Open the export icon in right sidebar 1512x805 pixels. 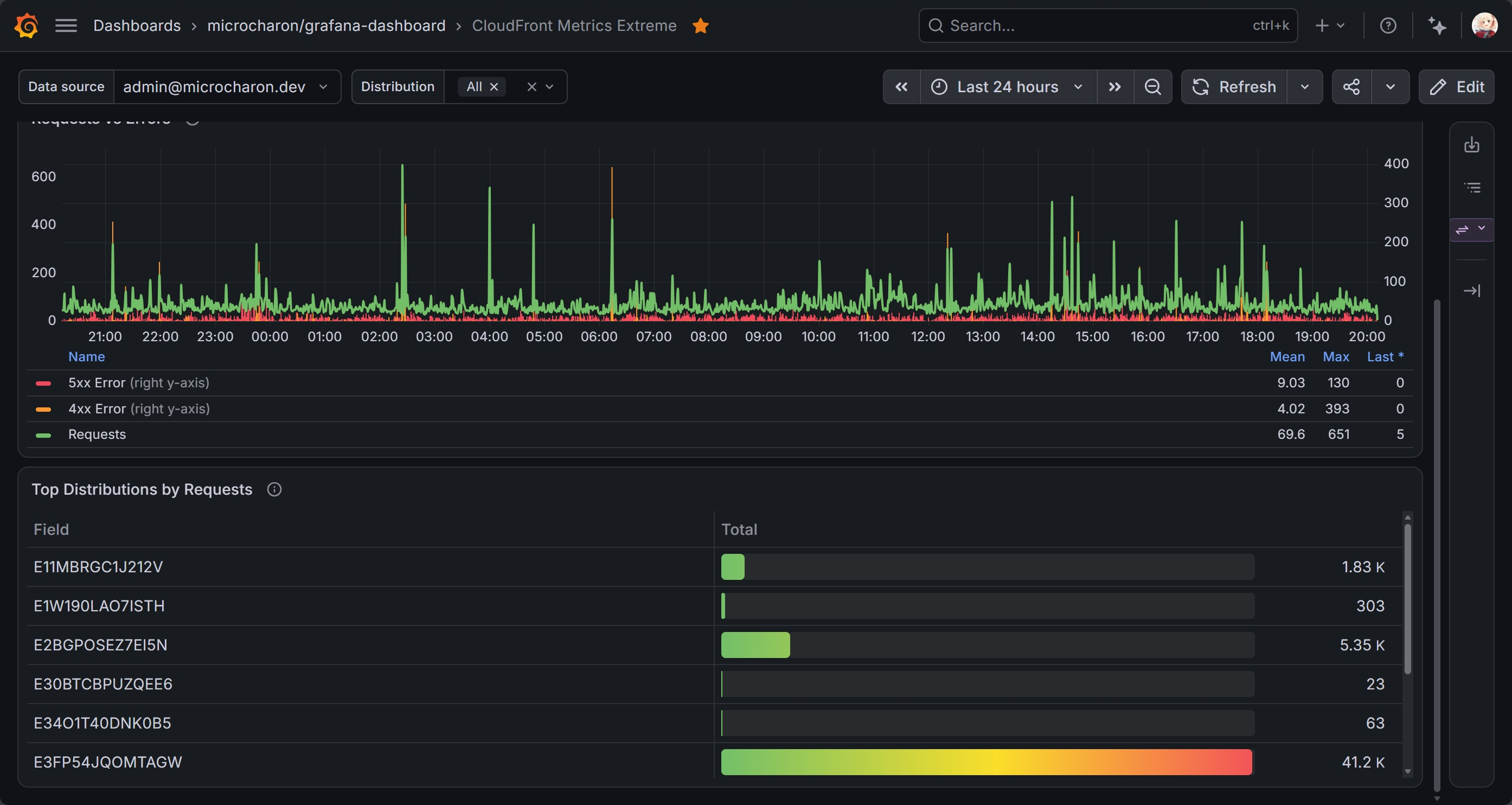(x=1471, y=144)
